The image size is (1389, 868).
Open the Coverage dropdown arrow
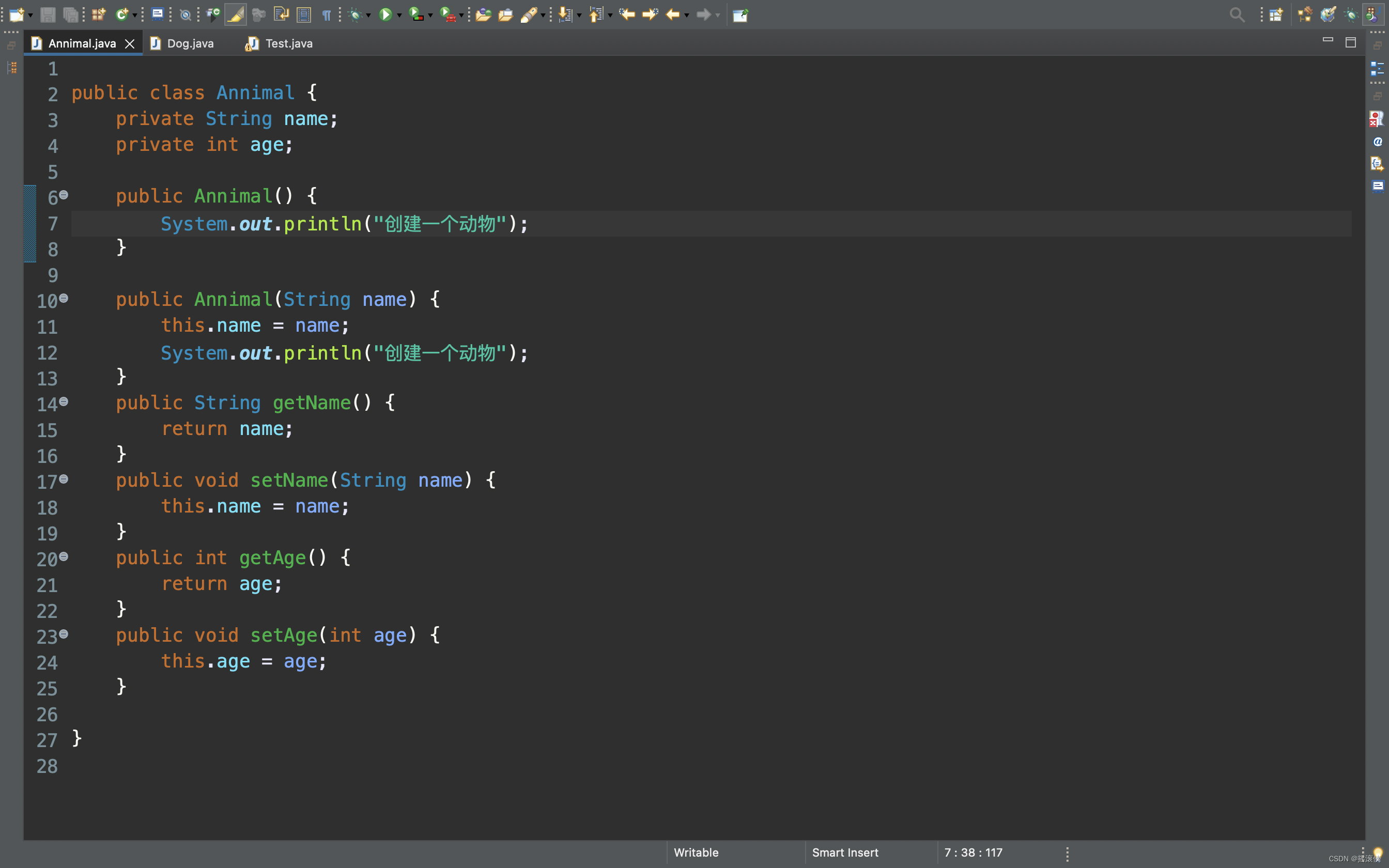[430, 16]
